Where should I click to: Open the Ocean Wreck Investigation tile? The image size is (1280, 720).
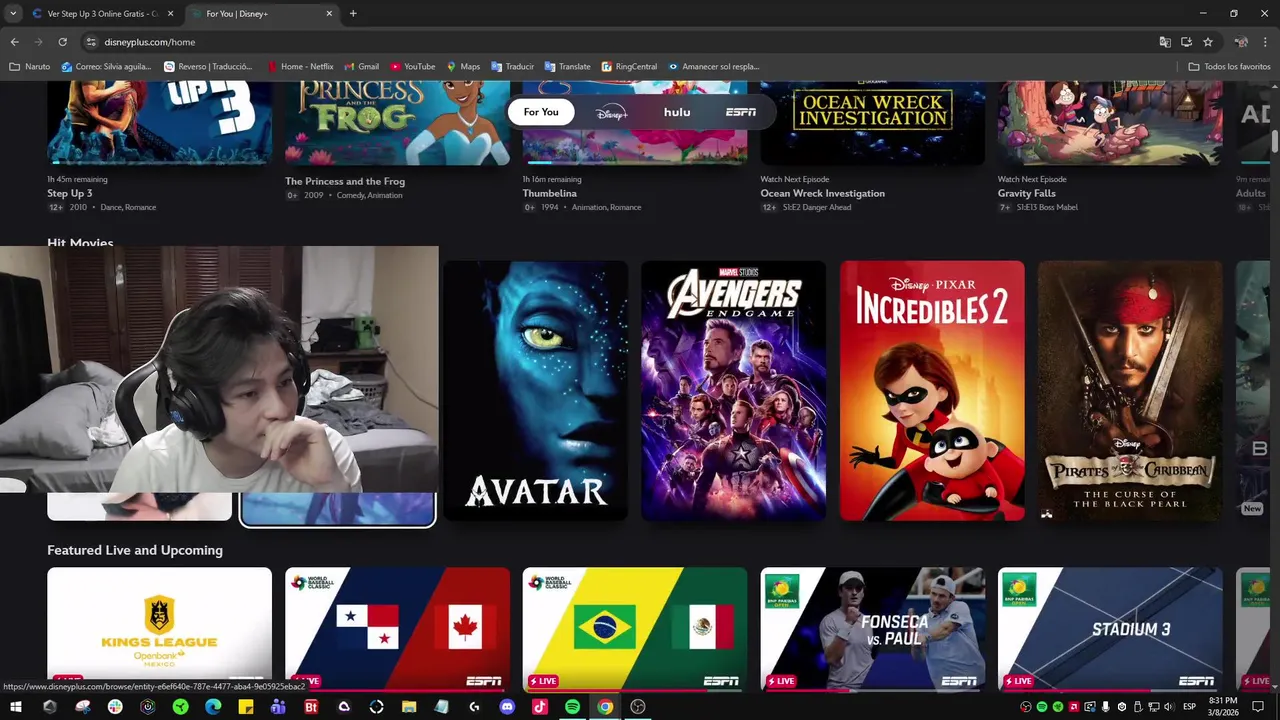(873, 122)
